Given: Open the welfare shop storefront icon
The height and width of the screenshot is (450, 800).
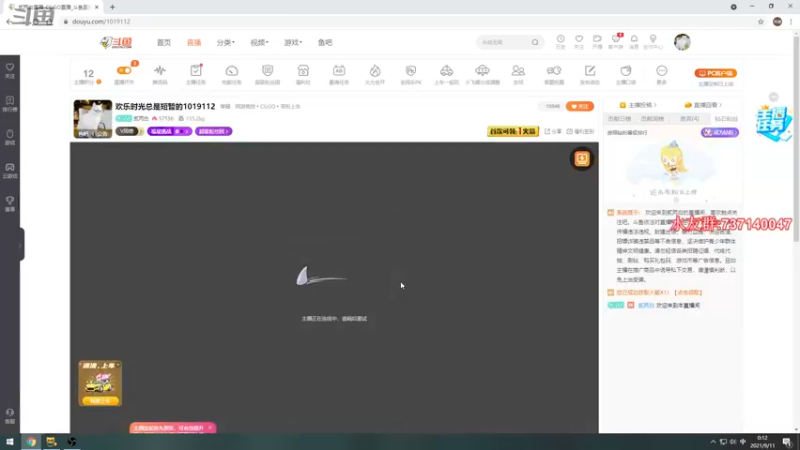Looking at the screenshot, I should pos(303,73).
